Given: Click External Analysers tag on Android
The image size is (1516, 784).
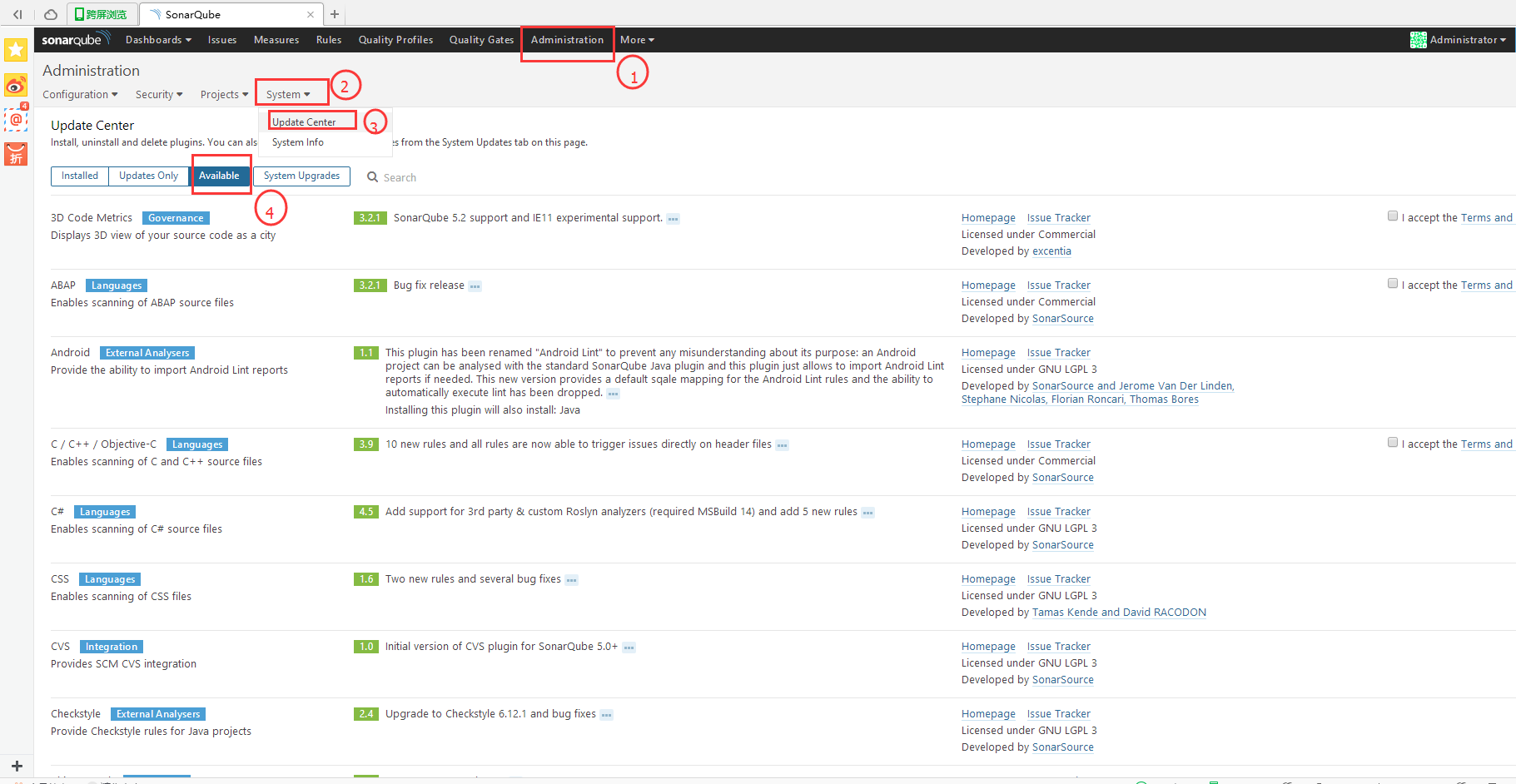Looking at the screenshot, I should (147, 353).
